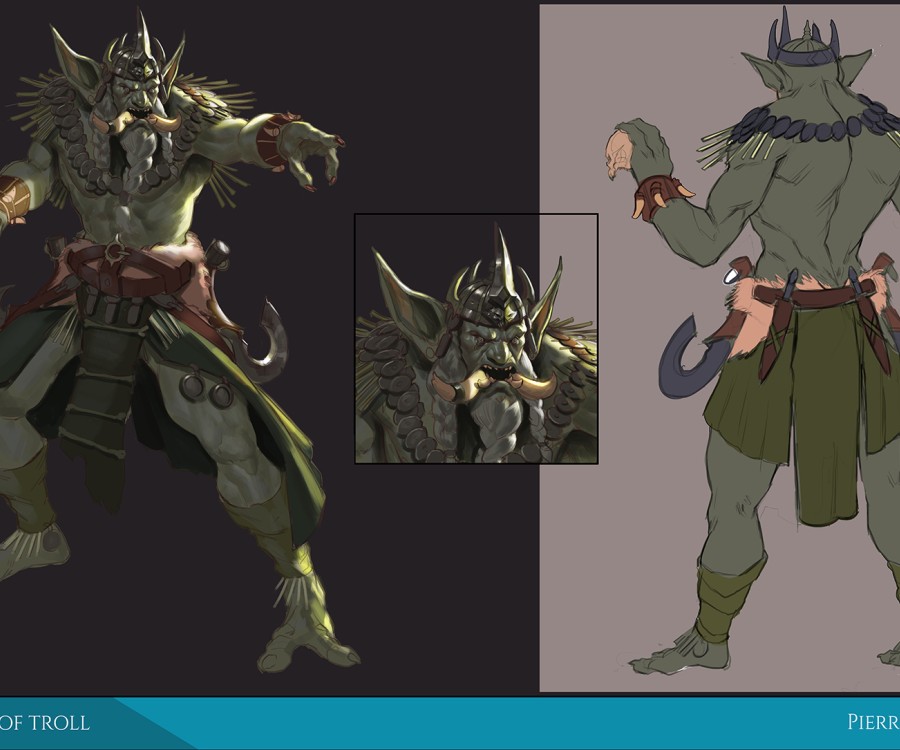
Task: Click the "OF TROLL" title text
Action: (45, 722)
